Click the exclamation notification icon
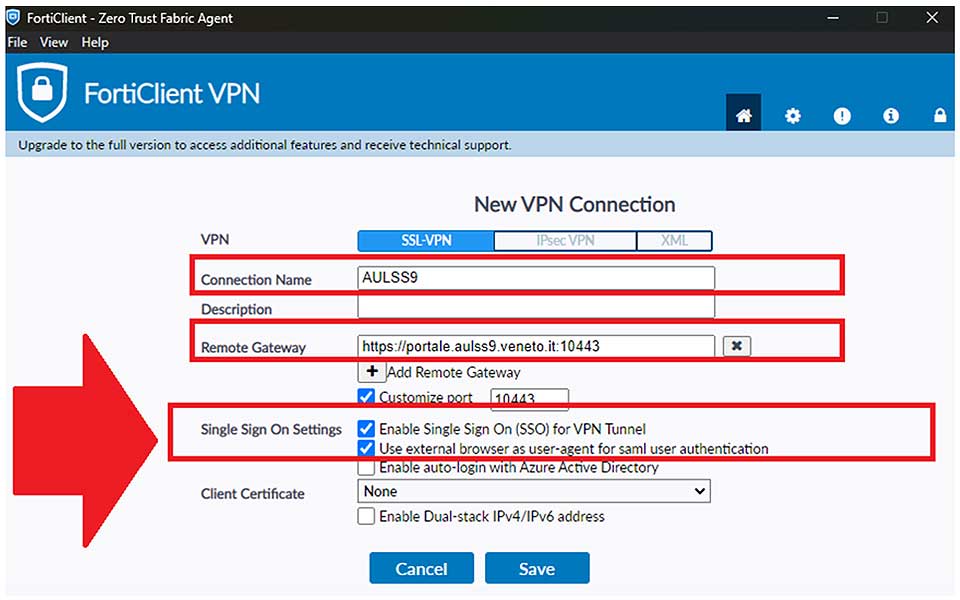 tap(842, 115)
